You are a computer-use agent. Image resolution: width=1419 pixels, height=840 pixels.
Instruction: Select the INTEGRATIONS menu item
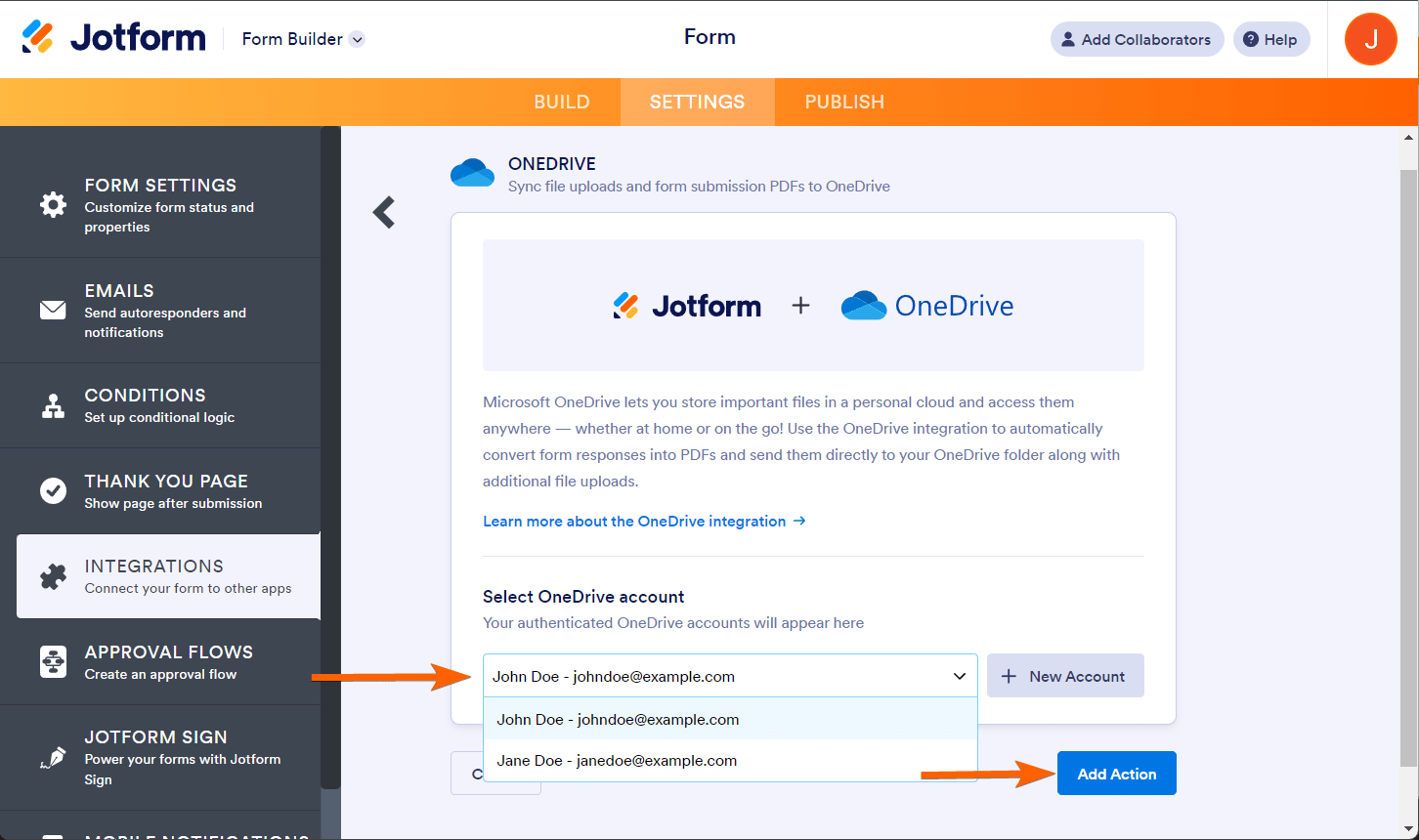(x=168, y=576)
